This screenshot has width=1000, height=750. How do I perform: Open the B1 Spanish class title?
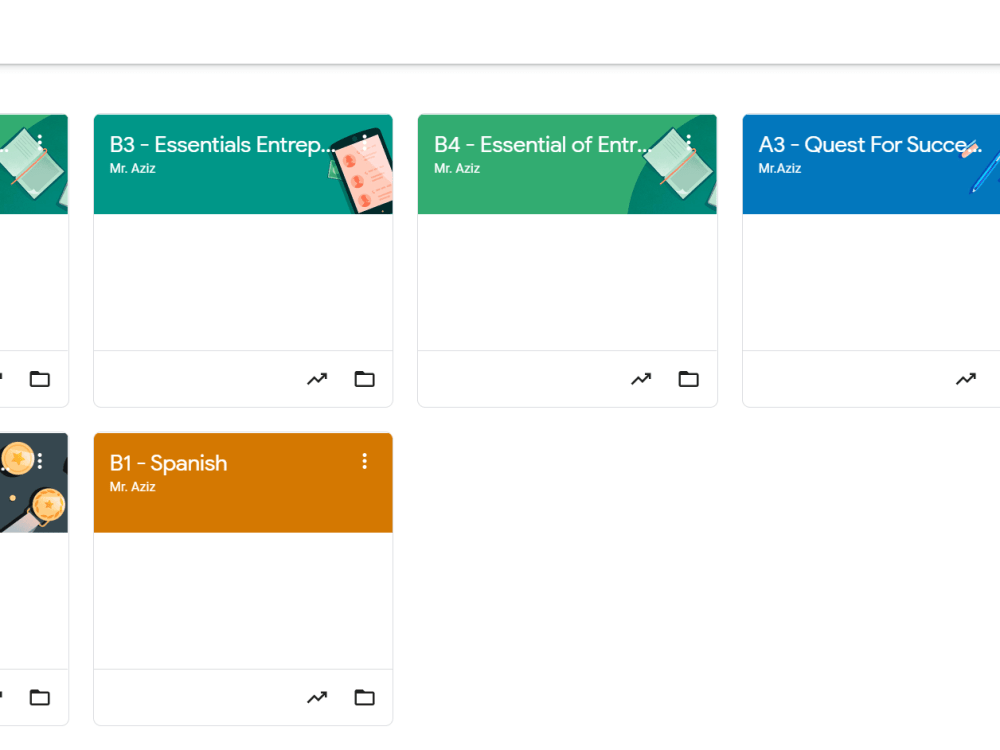pyautogui.click(x=168, y=463)
